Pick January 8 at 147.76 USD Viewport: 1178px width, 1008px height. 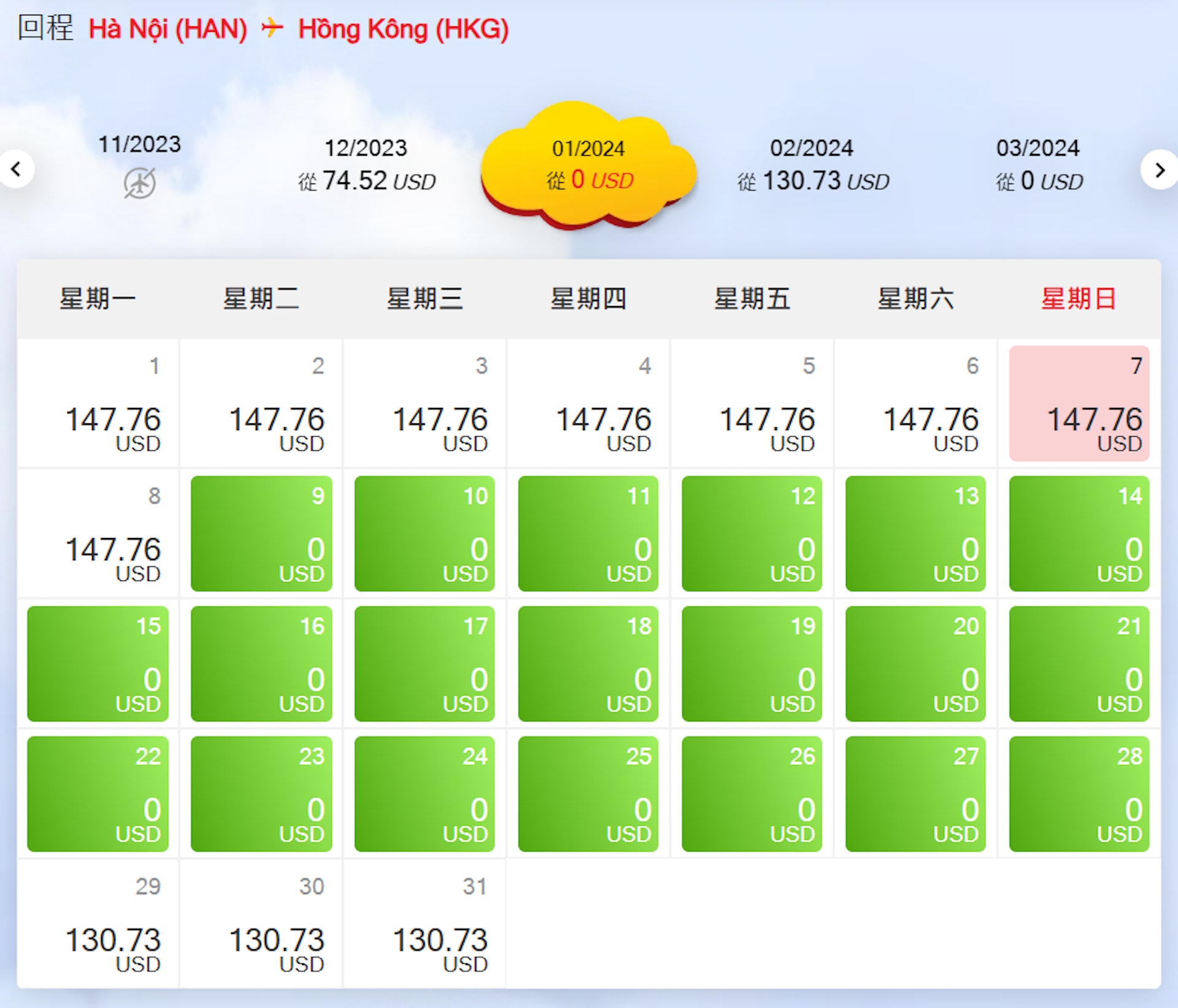(98, 533)
